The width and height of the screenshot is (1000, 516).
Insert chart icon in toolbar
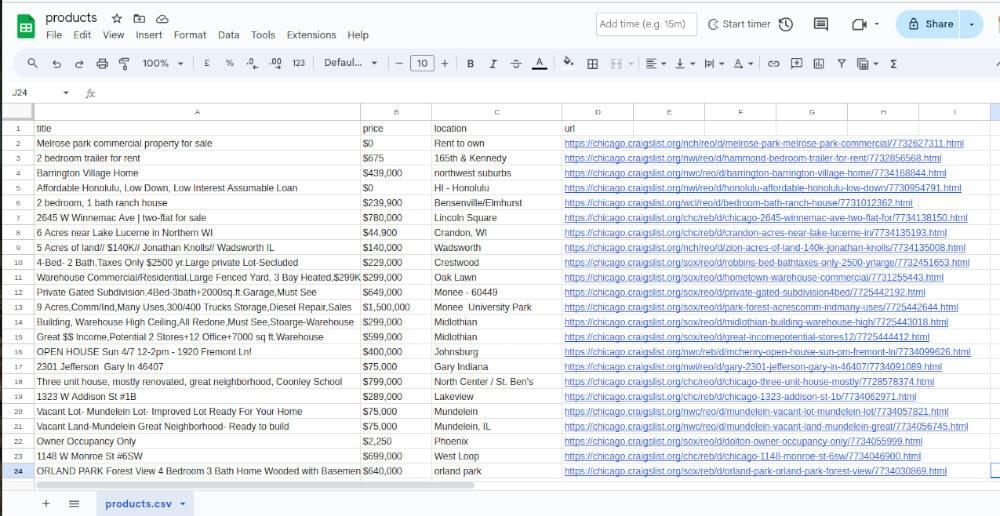point(819,63)
